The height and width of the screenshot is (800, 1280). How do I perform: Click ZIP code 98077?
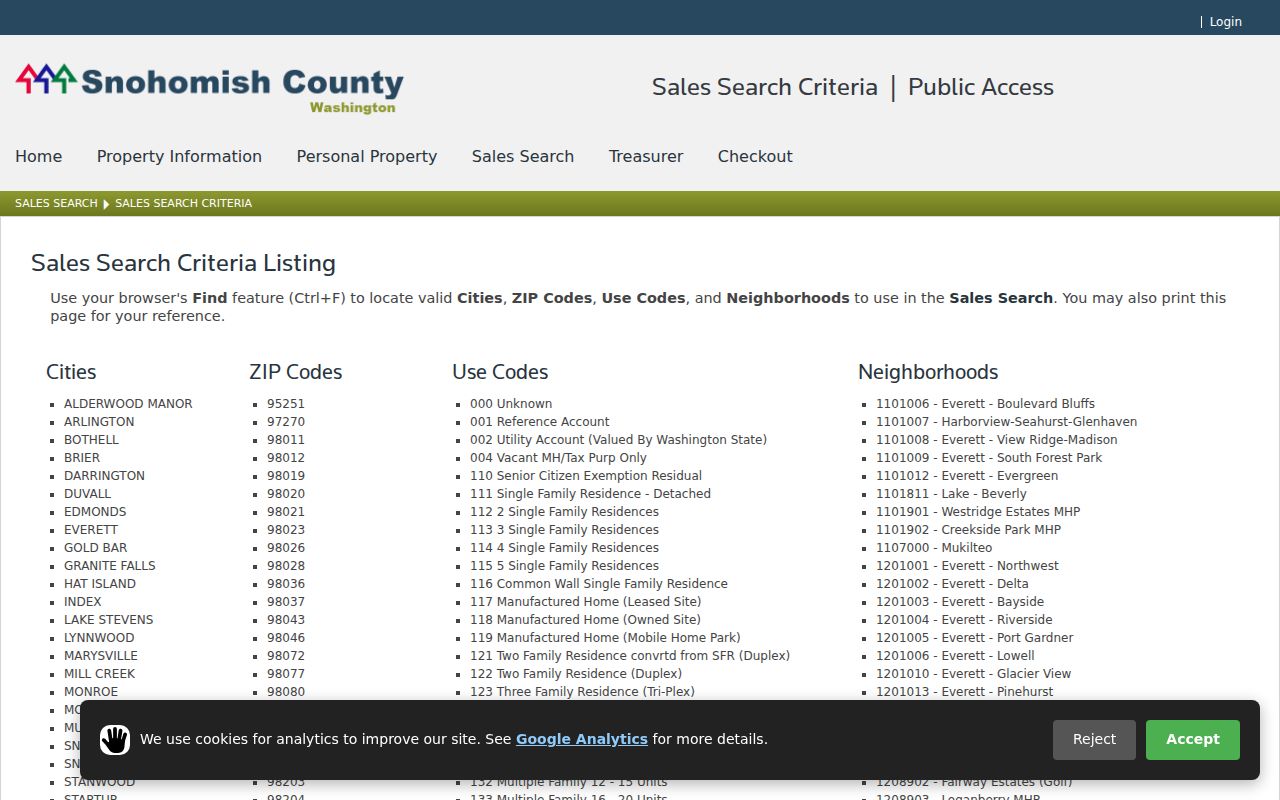pos(286,674)
